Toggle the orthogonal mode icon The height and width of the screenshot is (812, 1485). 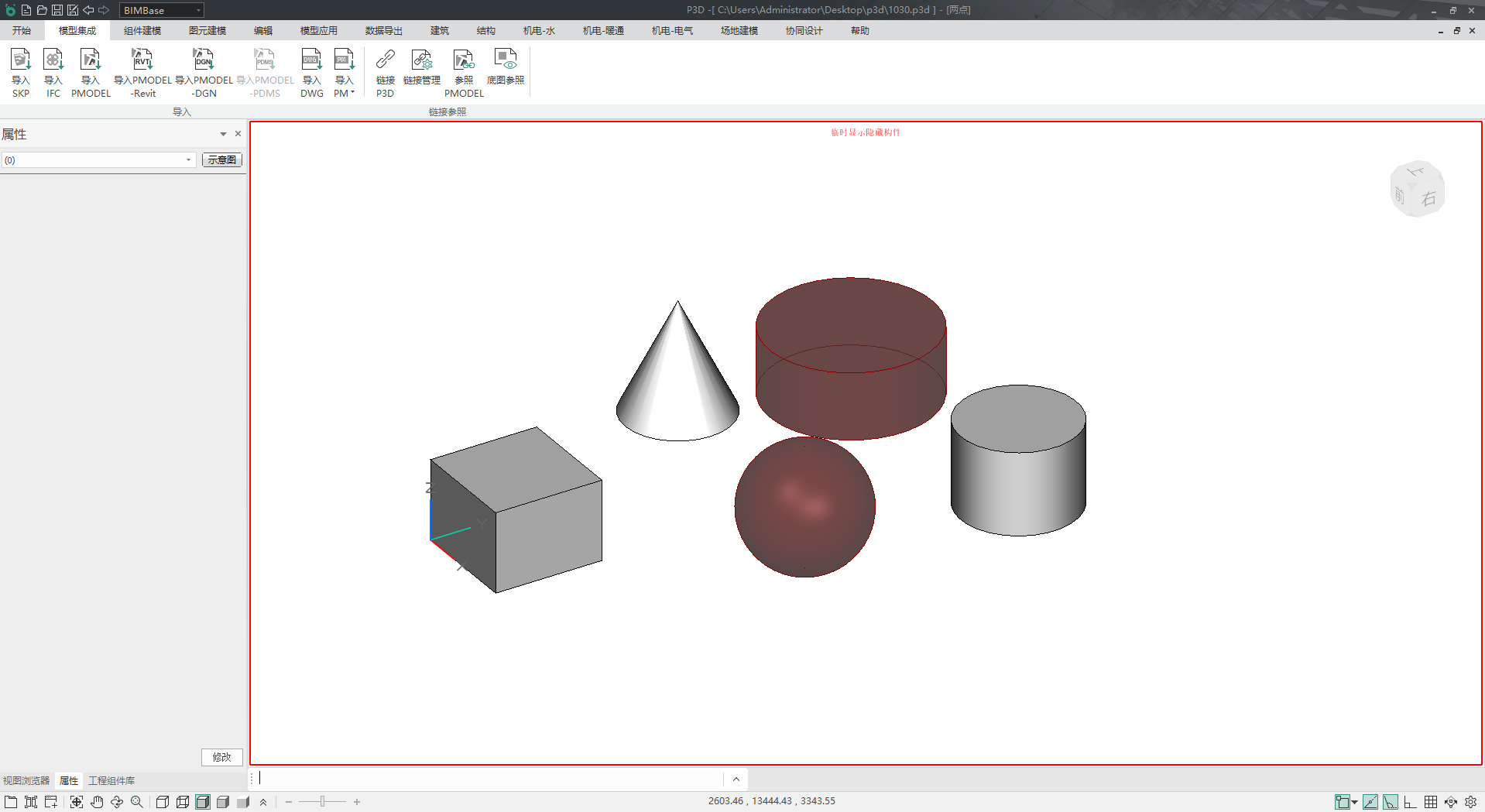(1411, 802)
